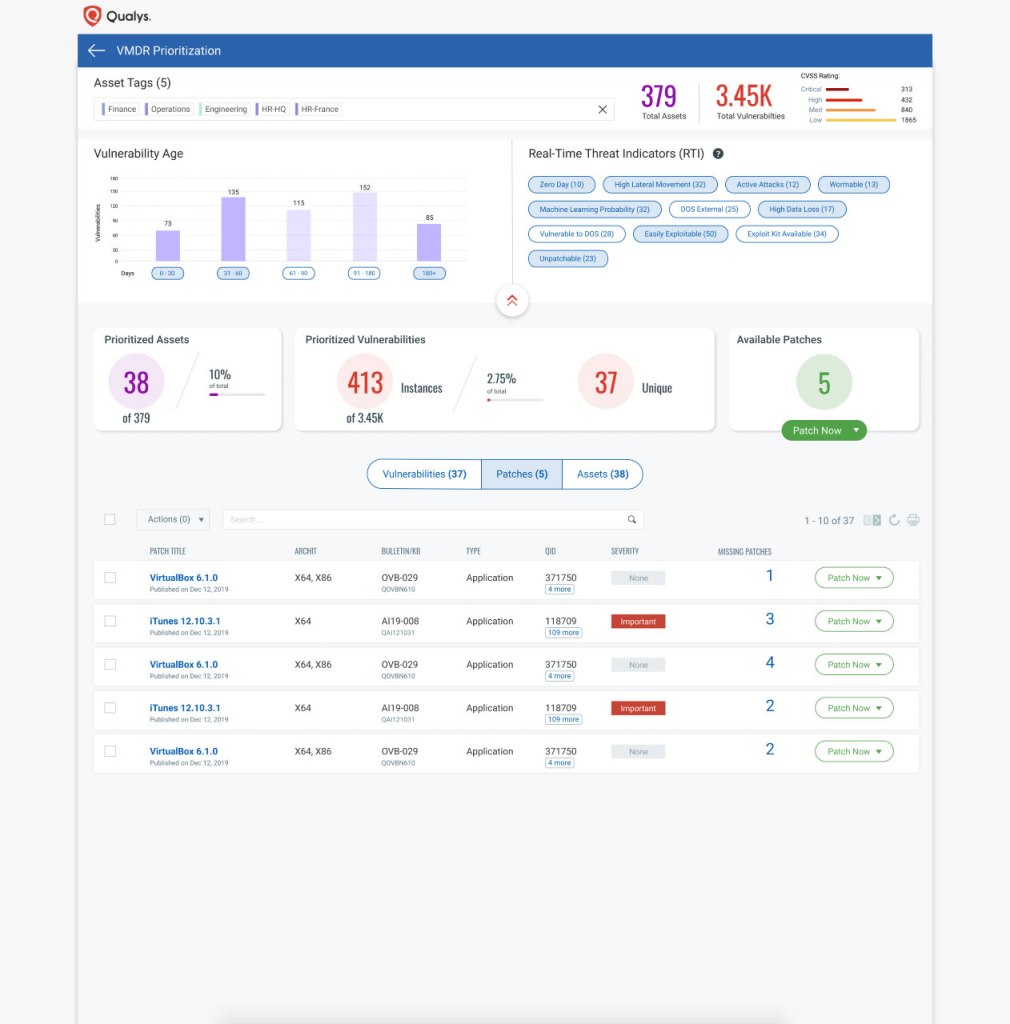Click the Qualys logo
Screen dimensions: 1010x1024
click(x=117, y=16)
